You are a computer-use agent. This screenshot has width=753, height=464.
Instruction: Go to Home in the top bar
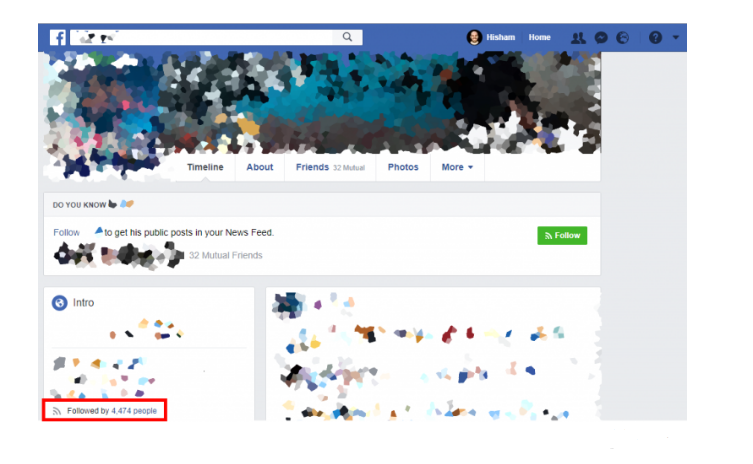[x=539, y=37]
